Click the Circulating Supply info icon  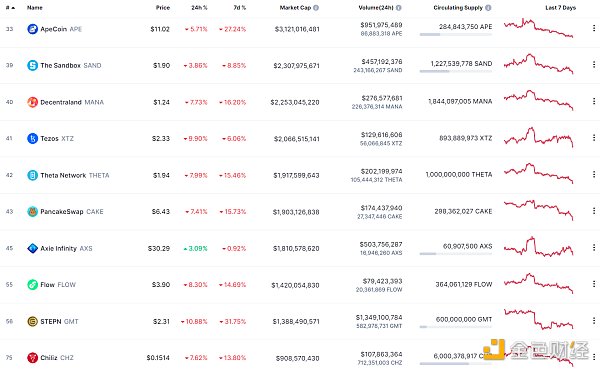point(488,8)
